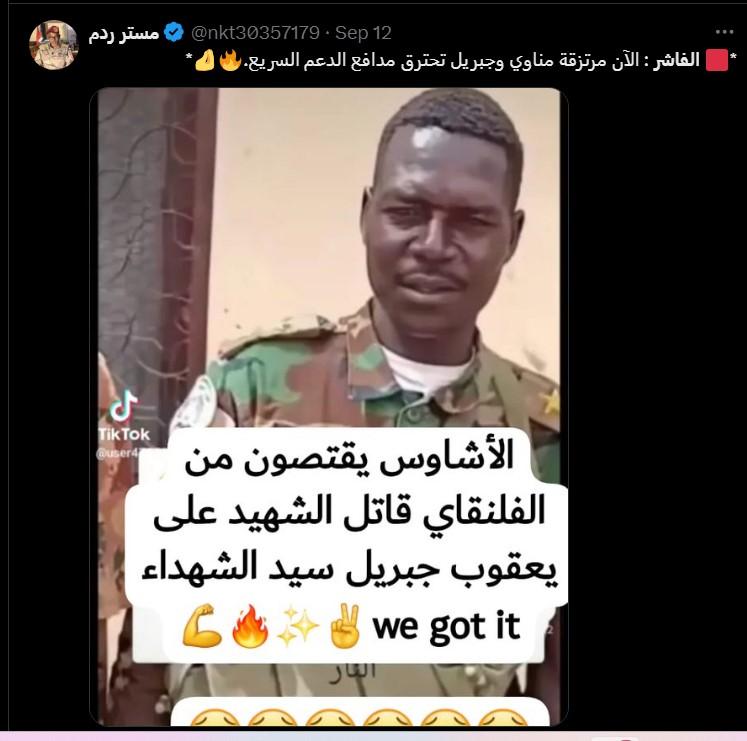
Task: Click the crying emojis row at video bottom
Action: coord(360,717)
